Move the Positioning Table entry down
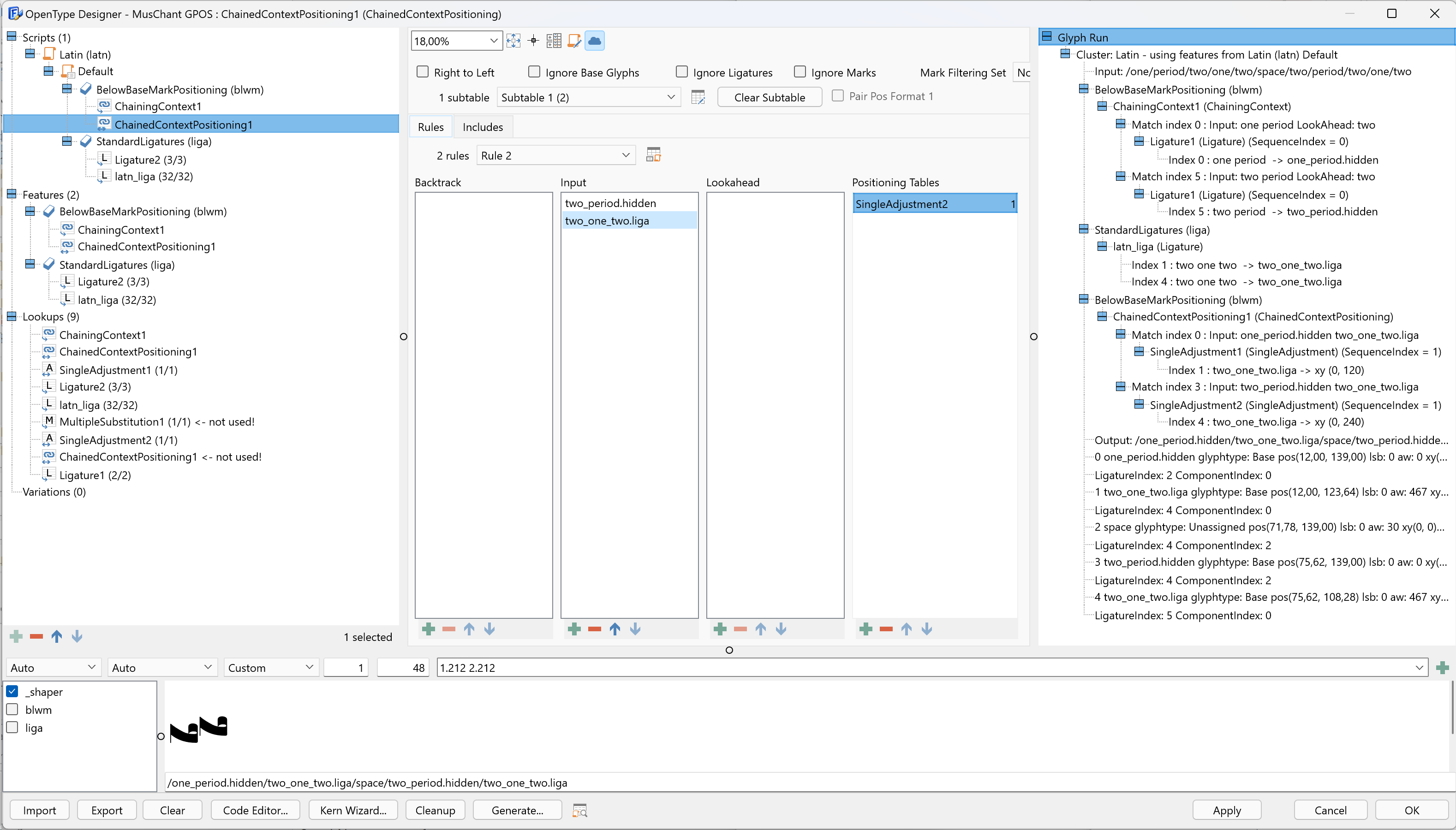This screenshot has width=1456, height=830. [x=927, y=629]
